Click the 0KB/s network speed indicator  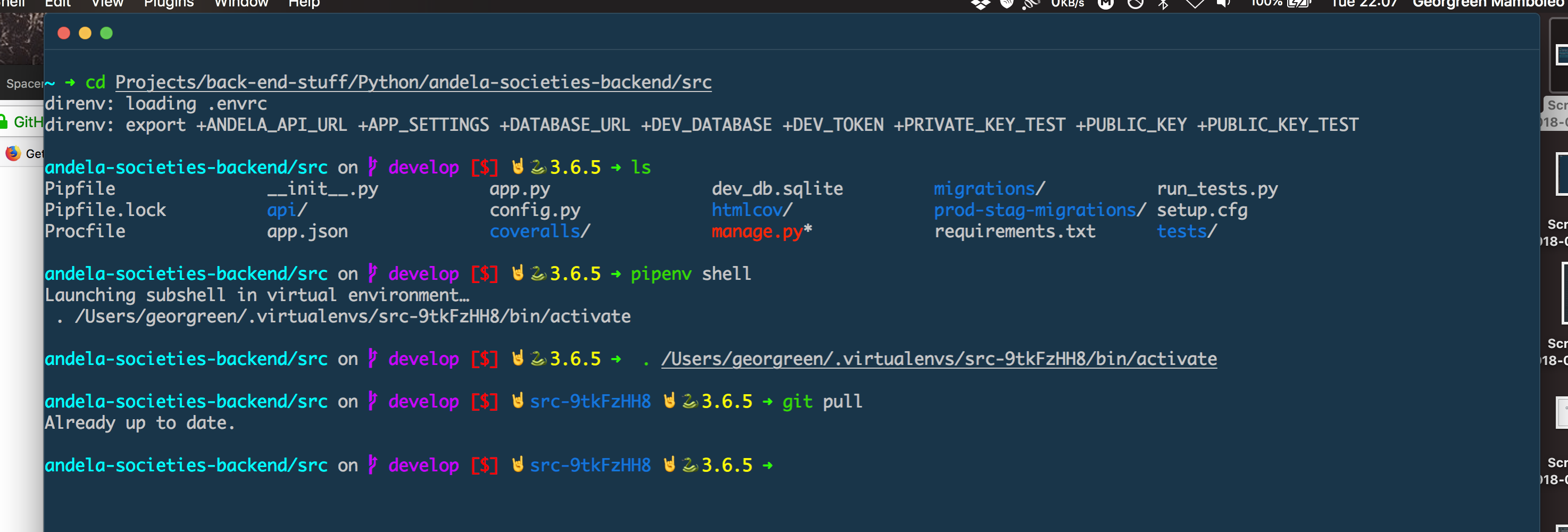coord(1067,4)
